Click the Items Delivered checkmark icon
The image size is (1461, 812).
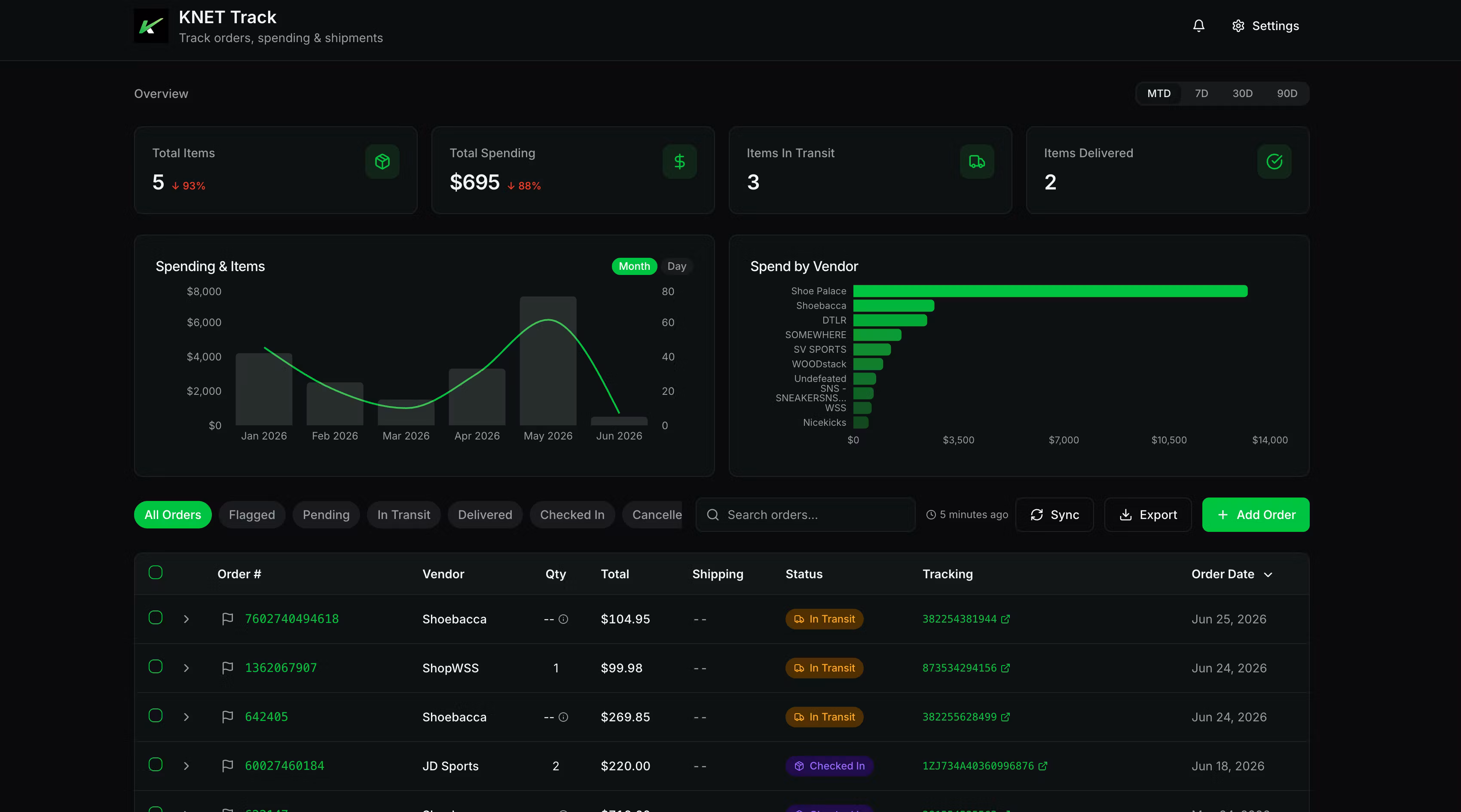point(1275,162)
